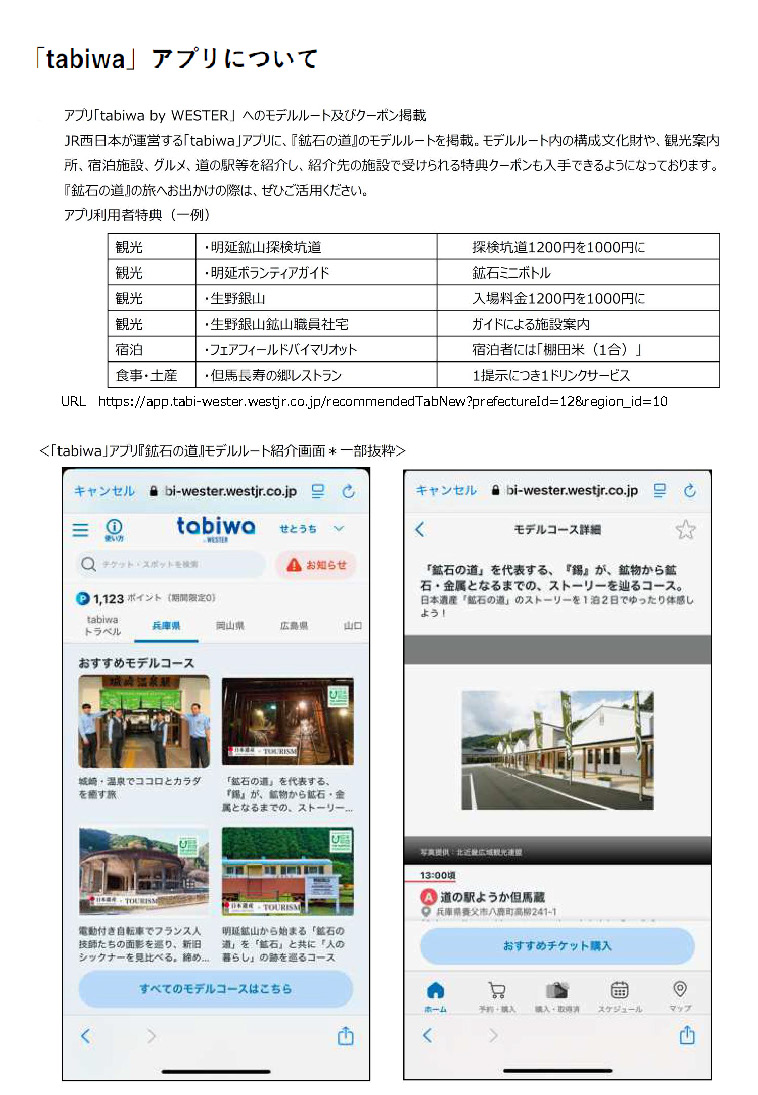Tap すべてのモデルコースはこちら button

[x=215, y=989]
